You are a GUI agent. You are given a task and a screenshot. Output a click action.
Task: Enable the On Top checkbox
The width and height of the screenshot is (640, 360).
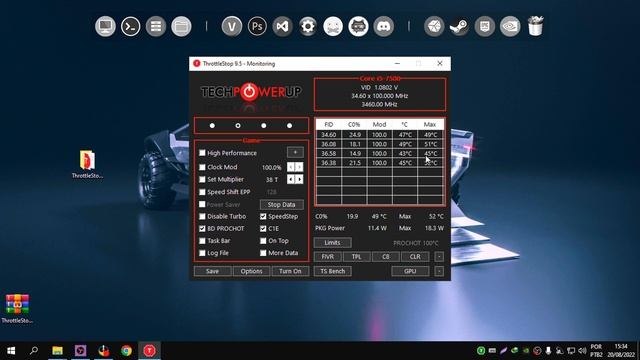[x=263, y=241]
